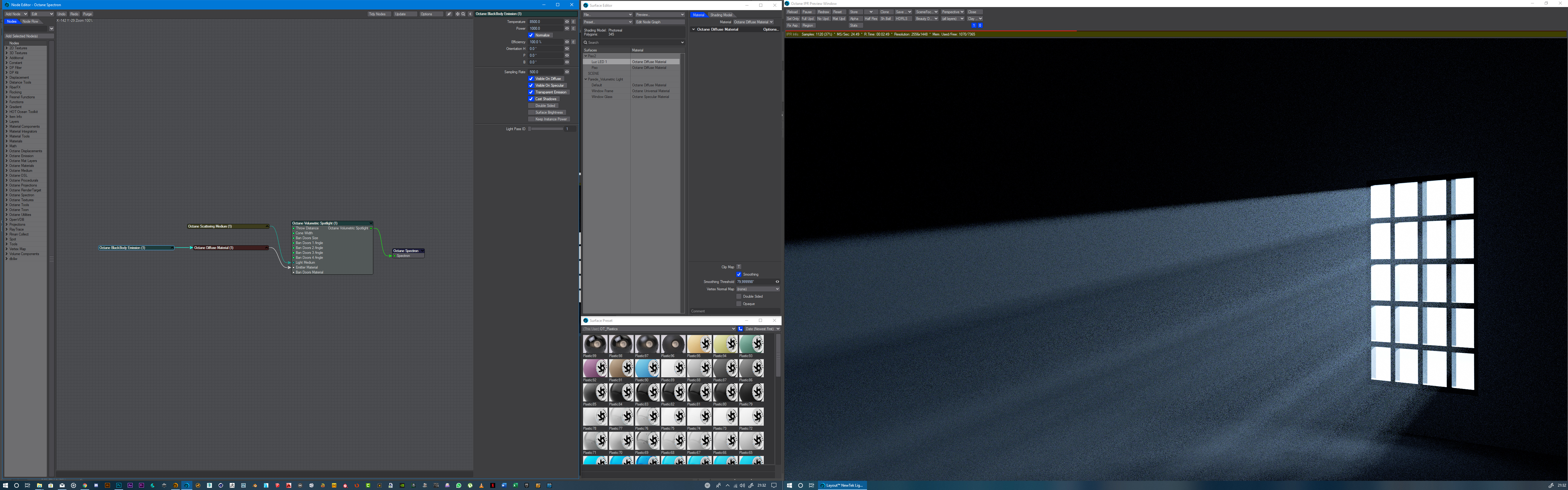Viewport: 1568px width, 490px height.
Task: Open the Perspective camera dropdown in IPR
Action: pyautogui.click(x=952, y=12)
